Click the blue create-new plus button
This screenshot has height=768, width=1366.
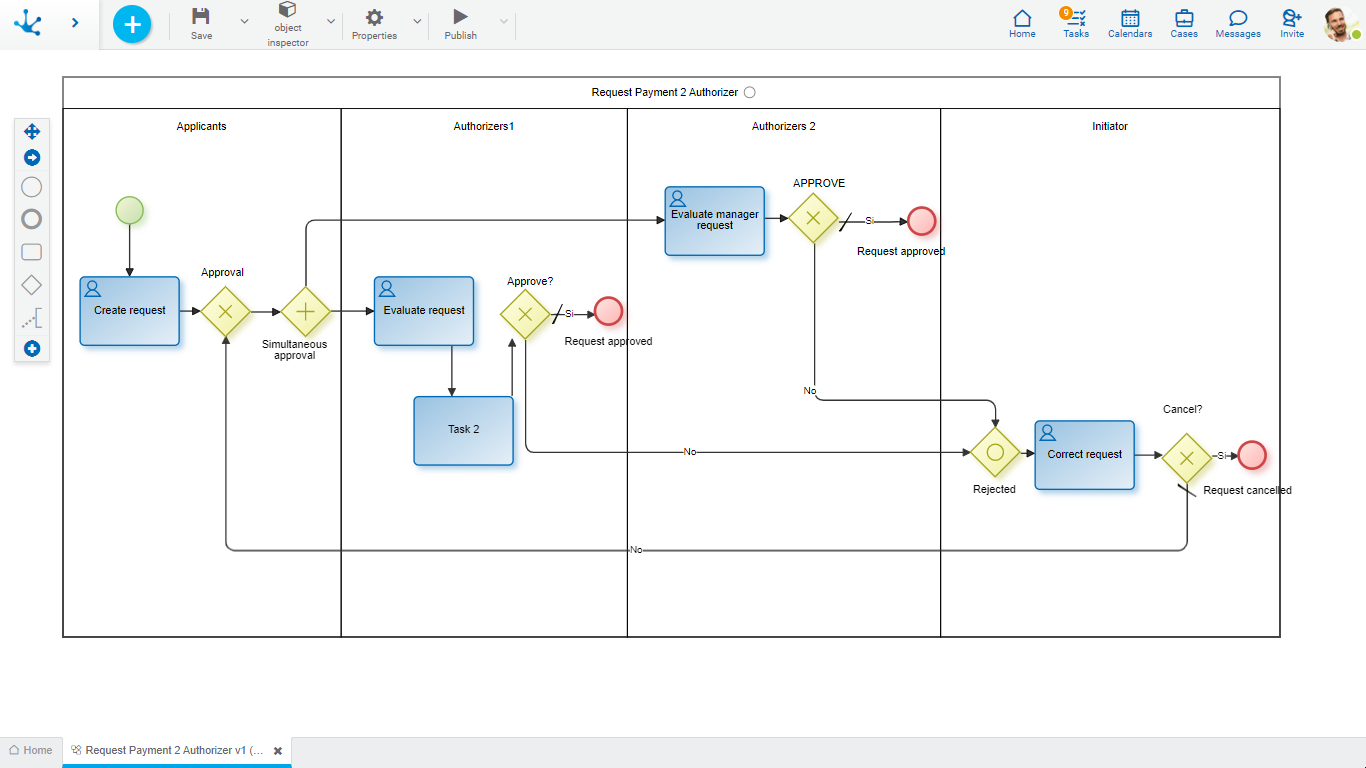click(132, 24)
